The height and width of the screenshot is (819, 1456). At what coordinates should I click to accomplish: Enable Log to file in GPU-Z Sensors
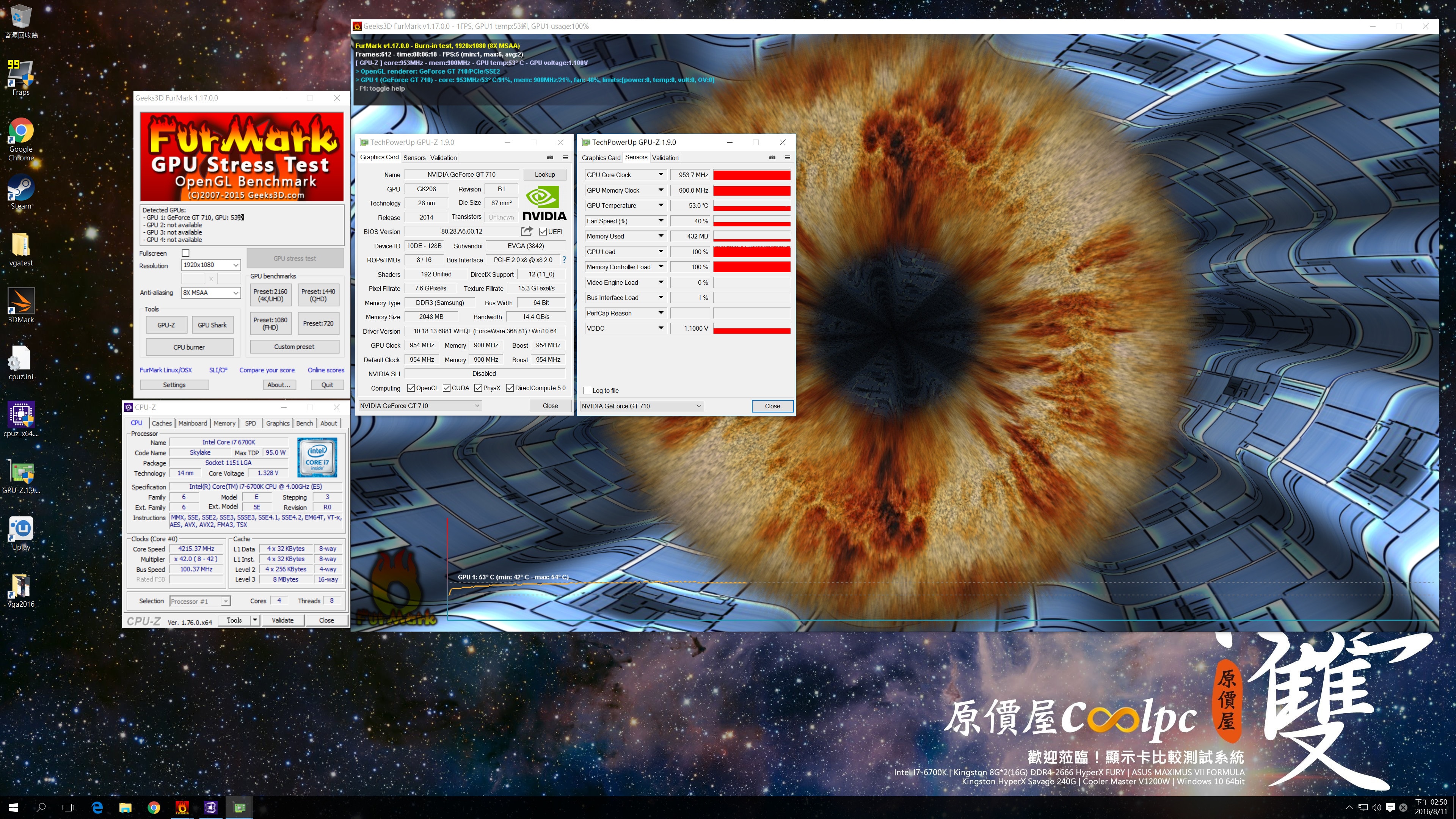587,391
